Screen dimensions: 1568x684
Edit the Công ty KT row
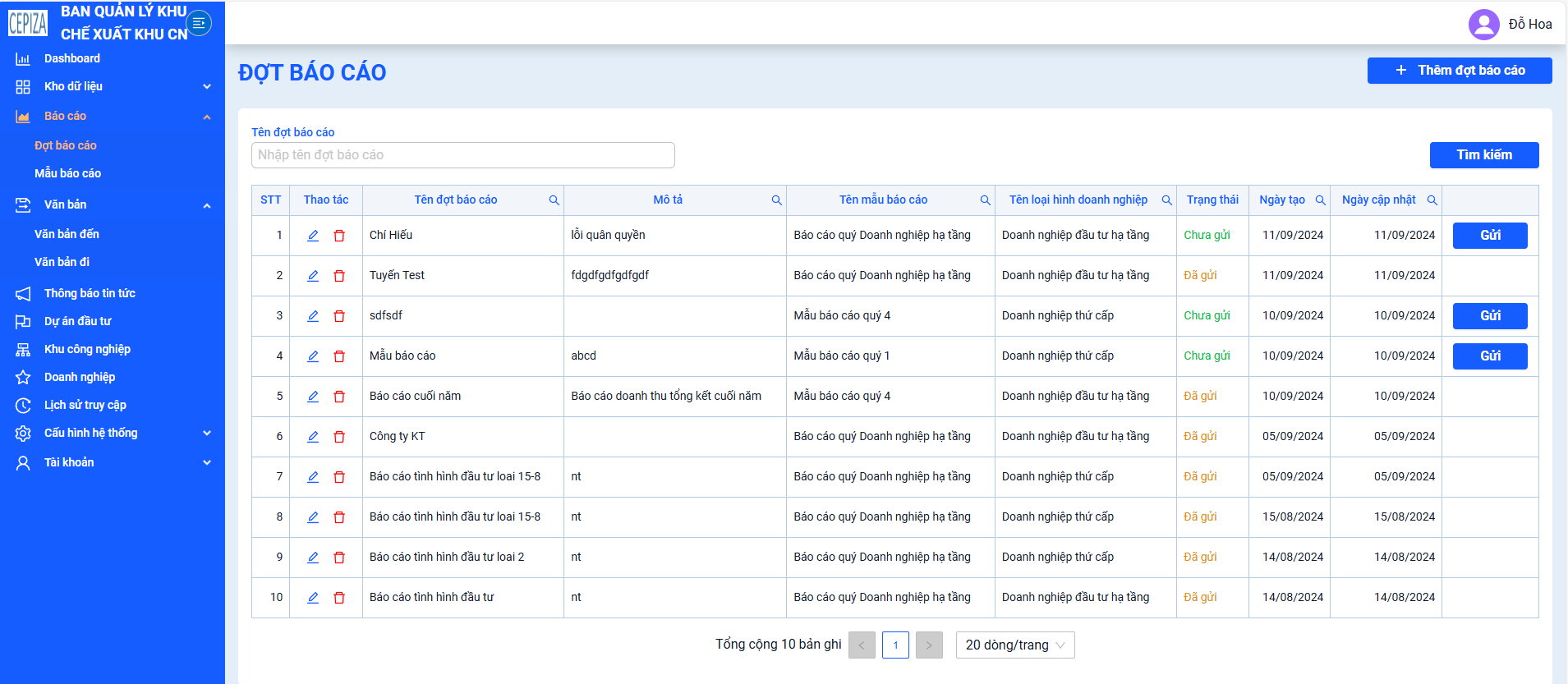pos(313,437)
